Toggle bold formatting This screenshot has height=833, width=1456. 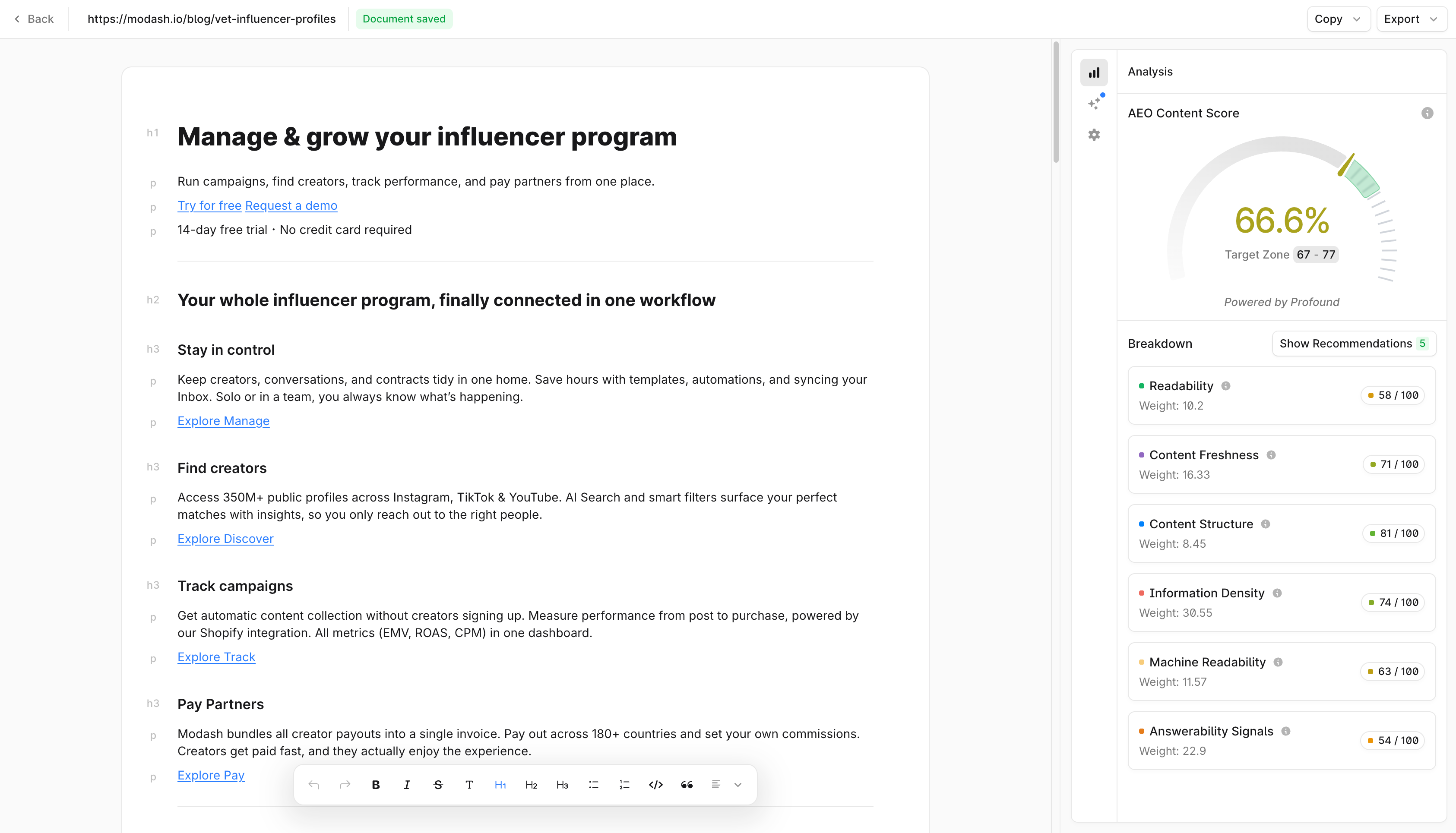(x=376, y=785)
